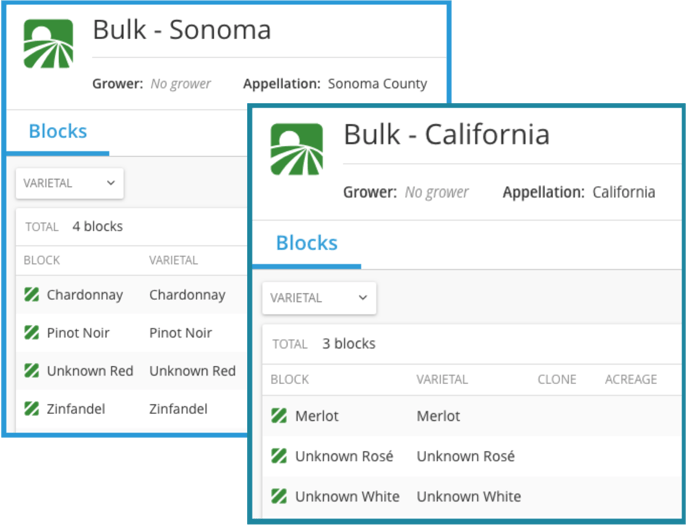Screen dimensions: 688x526
Task: Sort by ACREAGE column header
Action: [630, 380]
